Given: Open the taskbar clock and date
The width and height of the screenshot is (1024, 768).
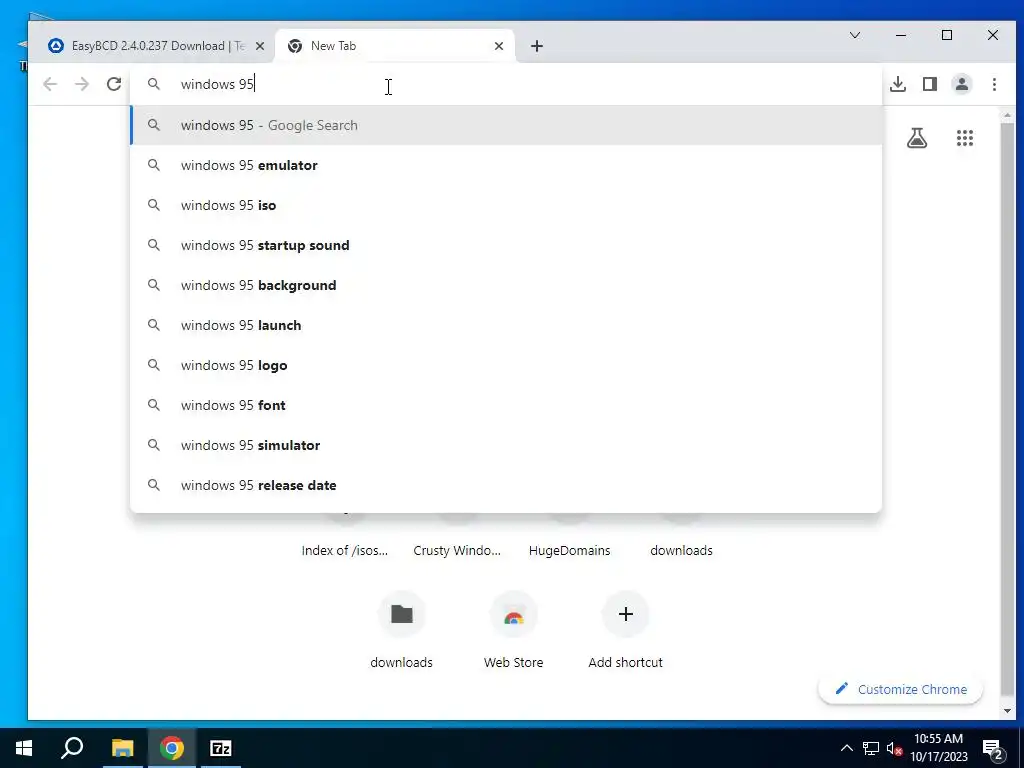Looking at the screenshot, I should (x=939, y=748).
